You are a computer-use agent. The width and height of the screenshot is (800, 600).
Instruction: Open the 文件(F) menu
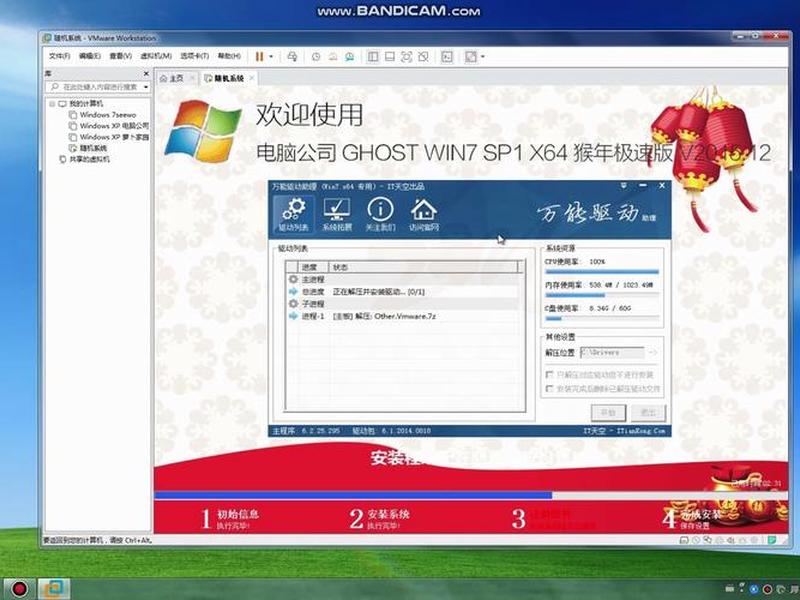(x=59, y=56)
